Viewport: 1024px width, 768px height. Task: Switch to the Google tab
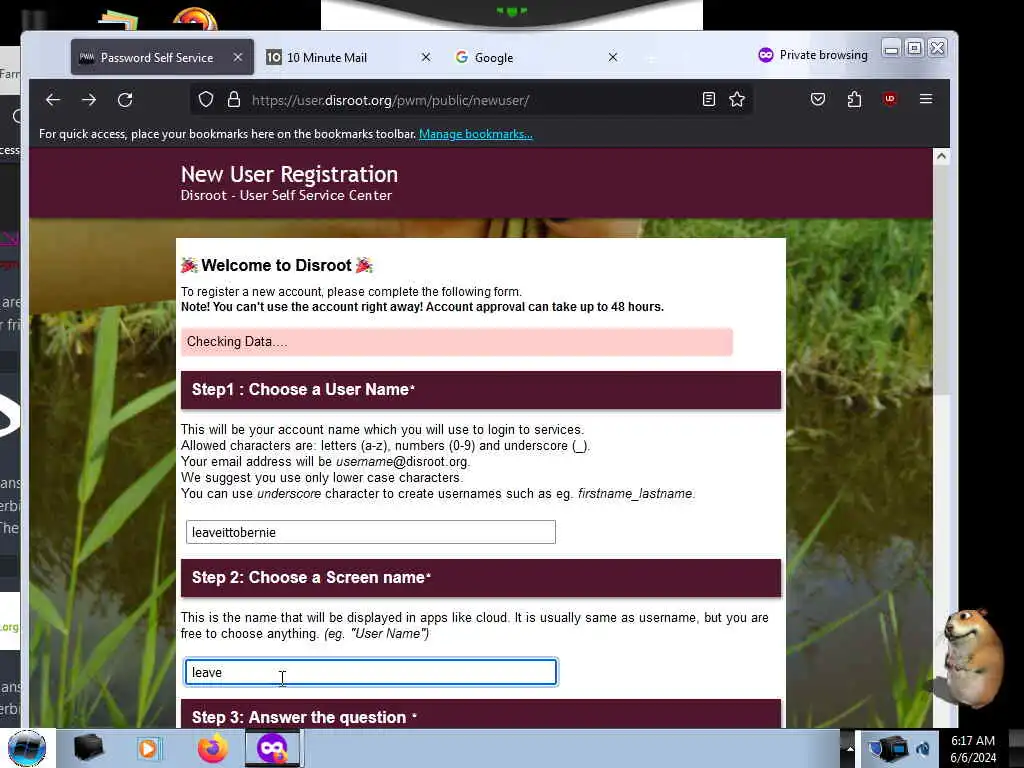(x=537, y=57)
